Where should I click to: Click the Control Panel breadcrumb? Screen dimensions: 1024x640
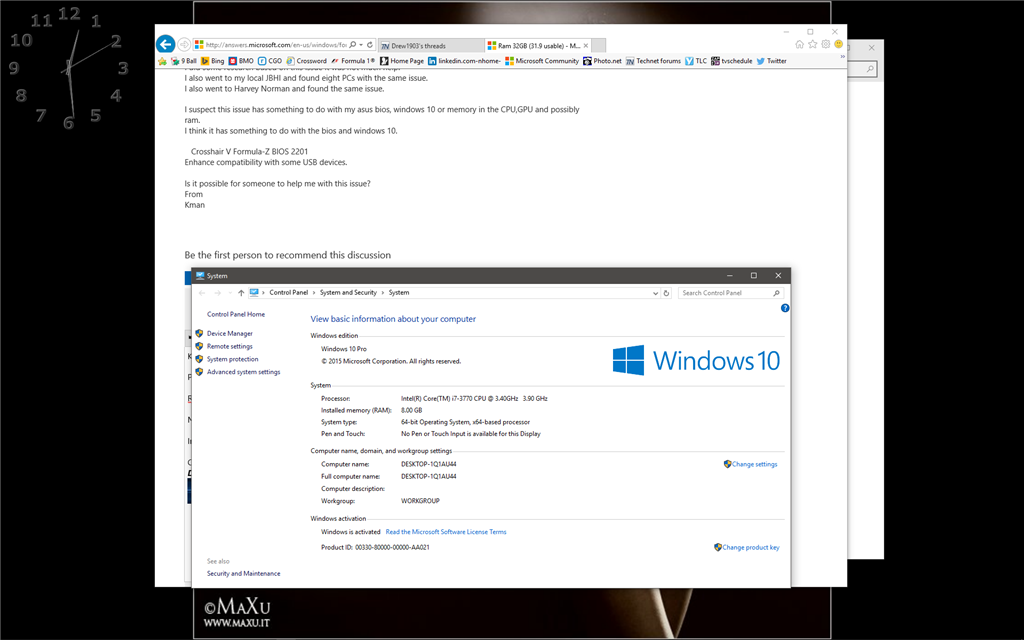pos(289,293)
